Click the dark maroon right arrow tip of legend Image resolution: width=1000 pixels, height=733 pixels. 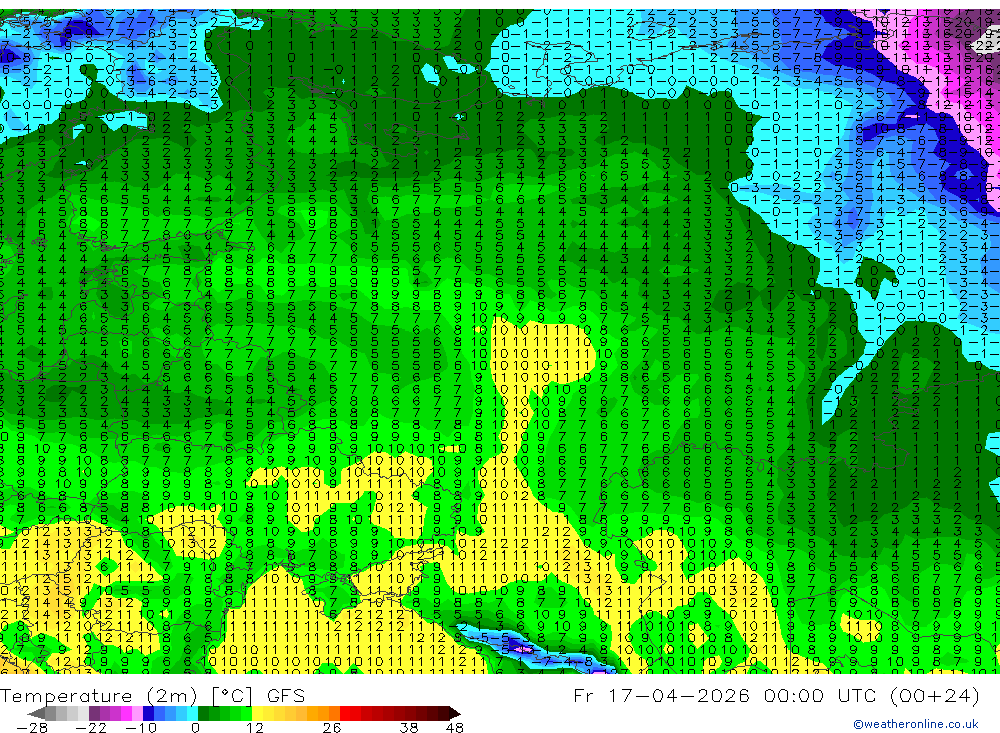tap(455, 714)
